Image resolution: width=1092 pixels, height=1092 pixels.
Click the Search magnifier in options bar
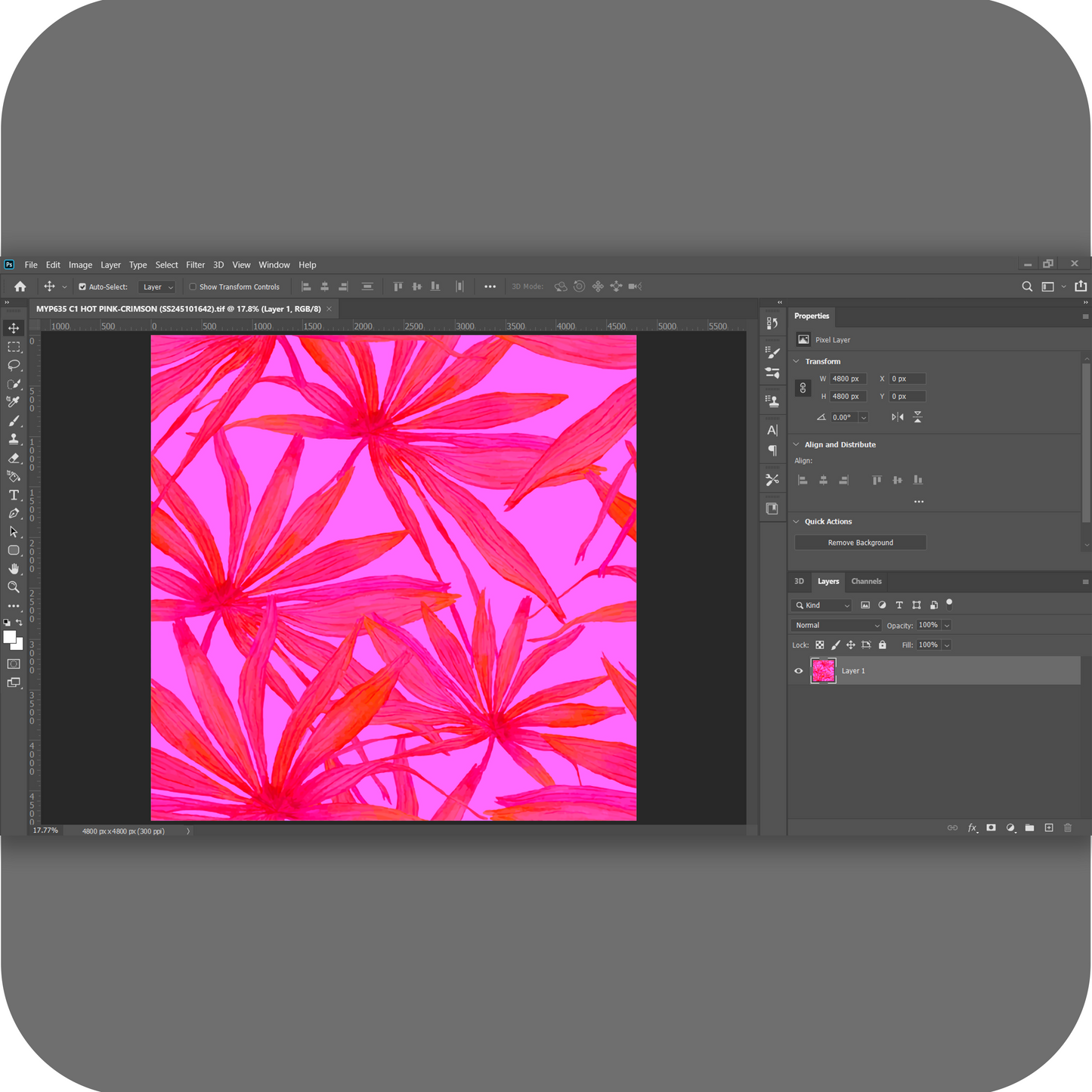click(x=1027, y=286)
